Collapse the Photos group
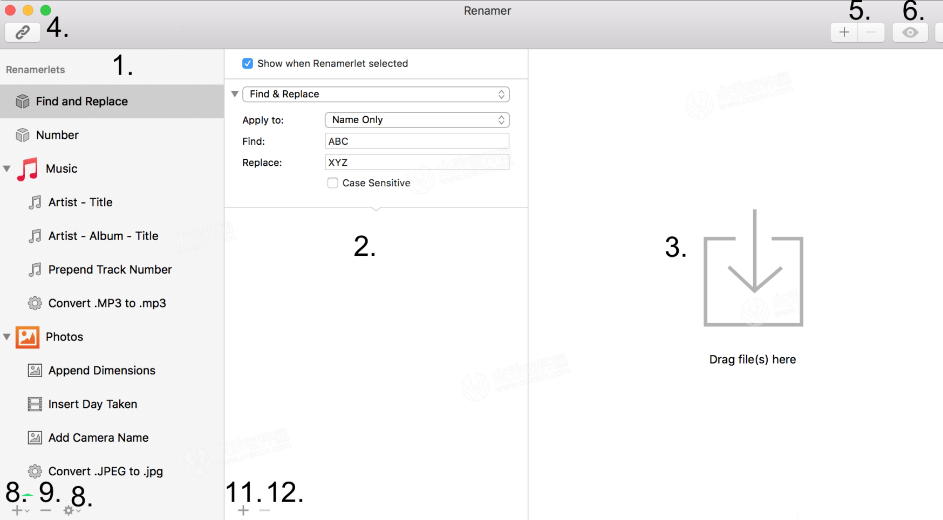The height and width of the screenshot is (520, 943). pos(7,337)
